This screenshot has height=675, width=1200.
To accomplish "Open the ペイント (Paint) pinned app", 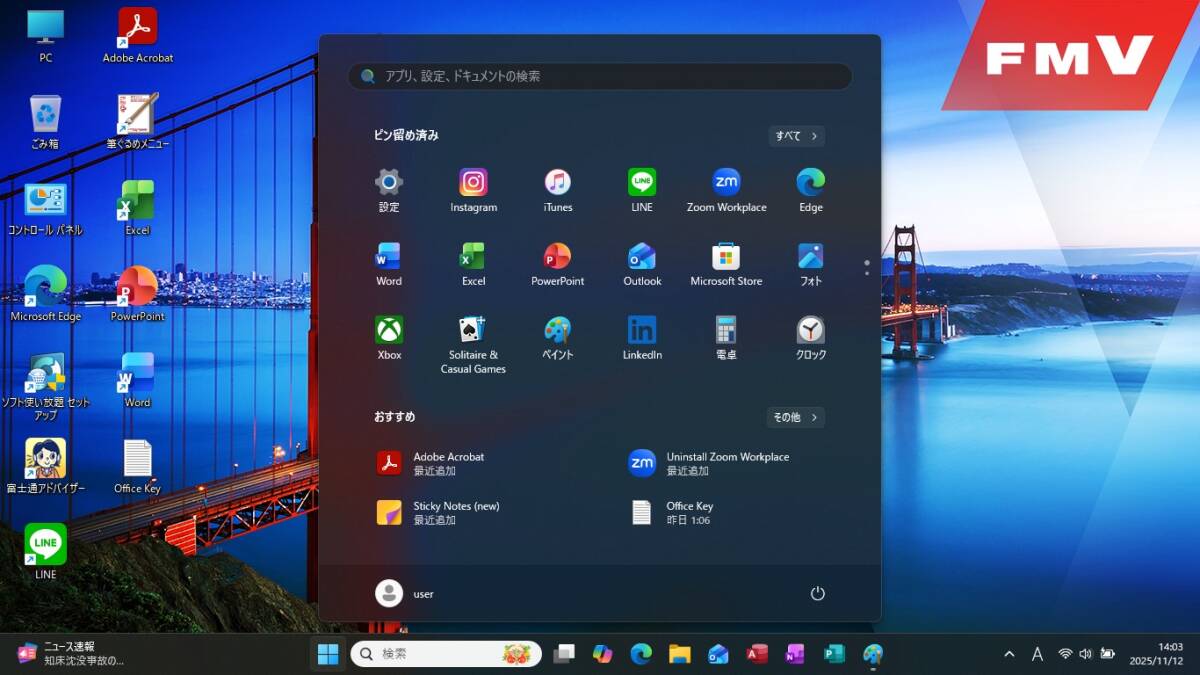I will 558,338.
